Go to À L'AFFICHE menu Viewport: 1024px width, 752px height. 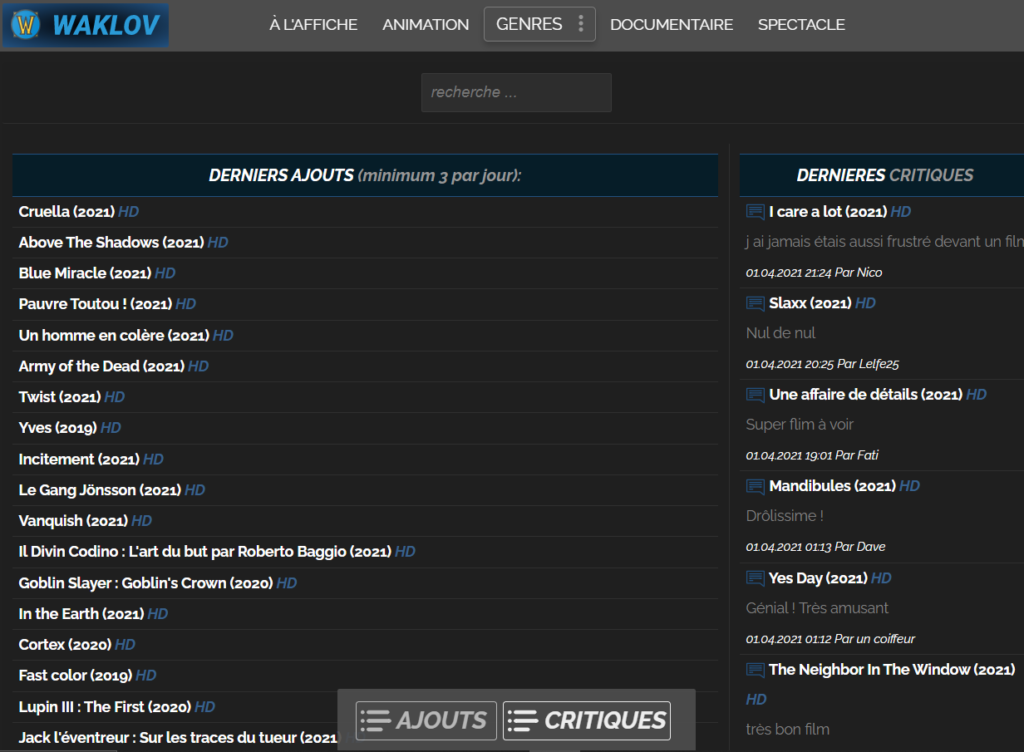click(x=313, y=25)
